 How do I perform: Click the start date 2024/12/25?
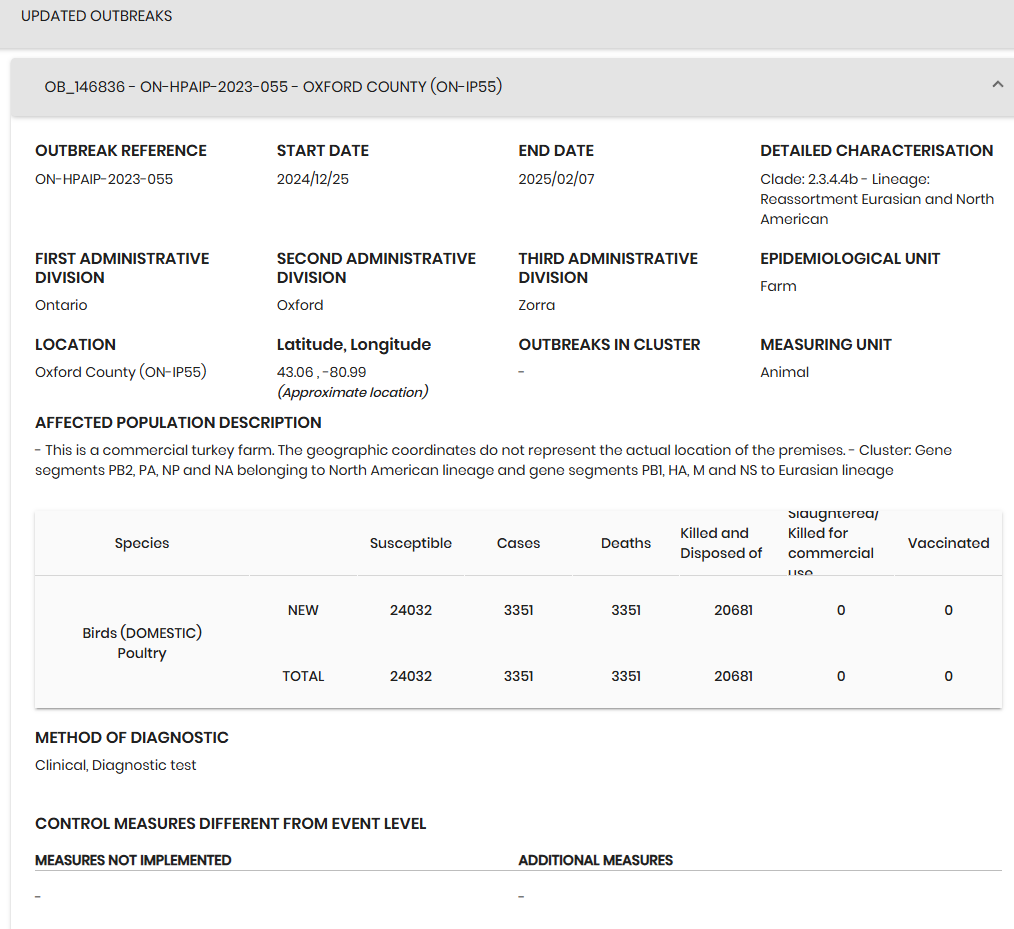[x=312, y=179]
